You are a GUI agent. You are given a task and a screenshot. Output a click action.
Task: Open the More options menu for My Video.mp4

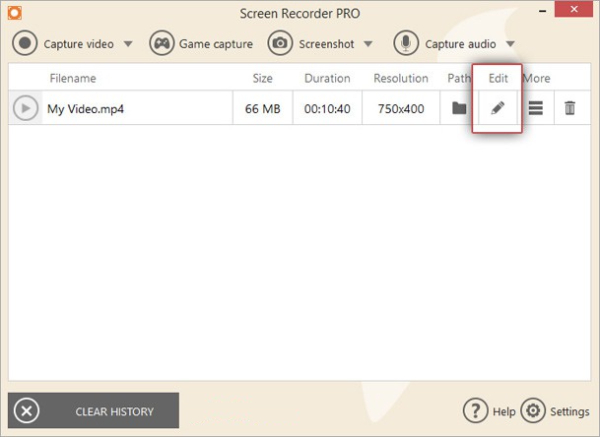[535, 108]
